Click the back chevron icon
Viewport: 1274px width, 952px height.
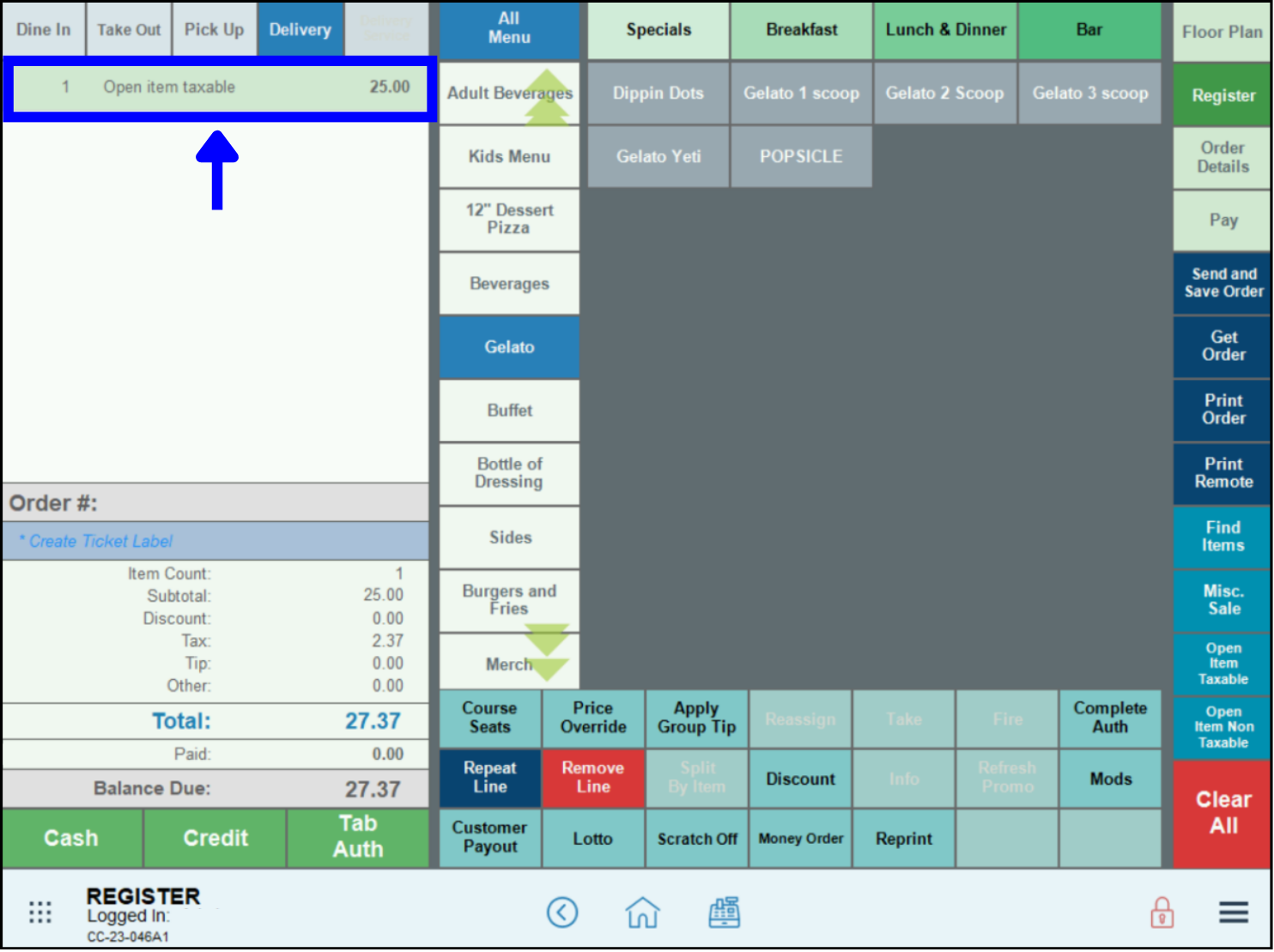tap(562, 913)
